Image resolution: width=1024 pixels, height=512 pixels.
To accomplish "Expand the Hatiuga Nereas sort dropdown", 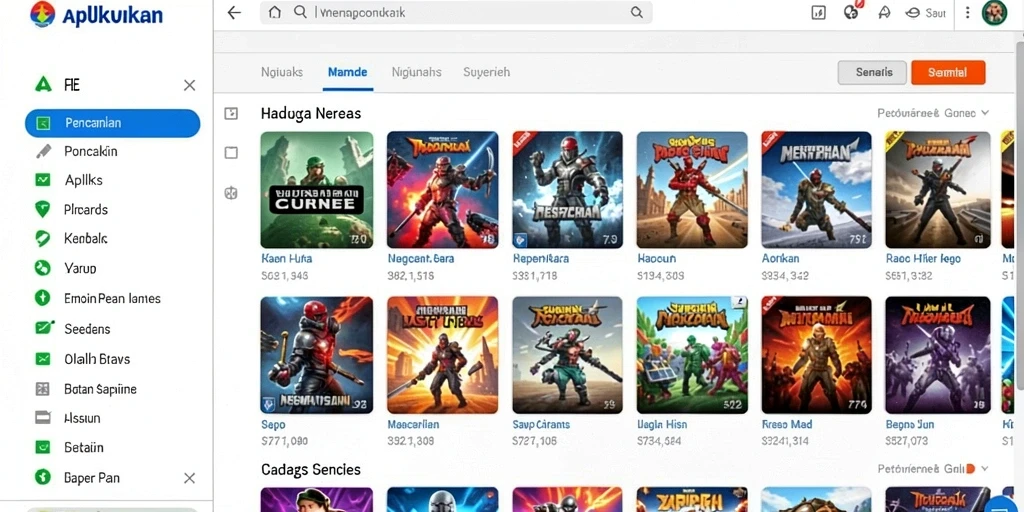I will tap(933, 113).
